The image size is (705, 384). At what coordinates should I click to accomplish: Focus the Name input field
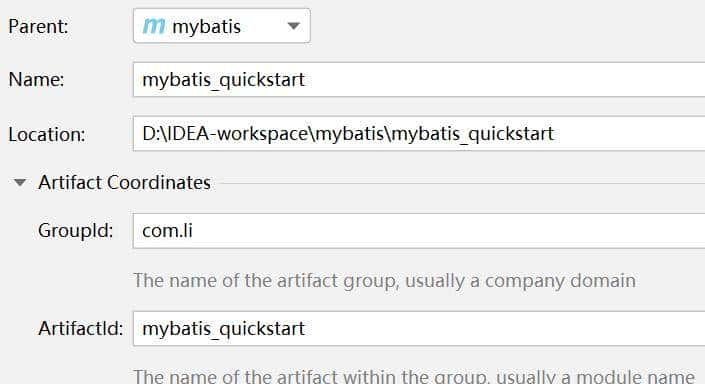(x=419, y=80)
